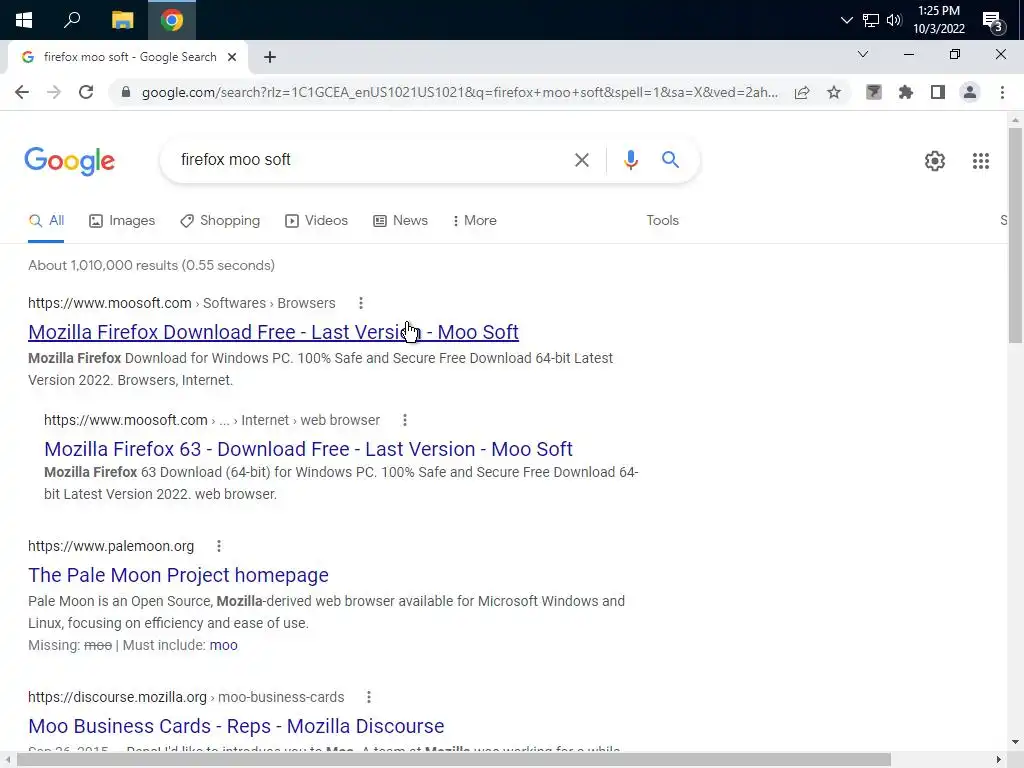Open Mozilla Firefox Download Free result
Screen dimensions: 1024x768
[x=274, y=332]
